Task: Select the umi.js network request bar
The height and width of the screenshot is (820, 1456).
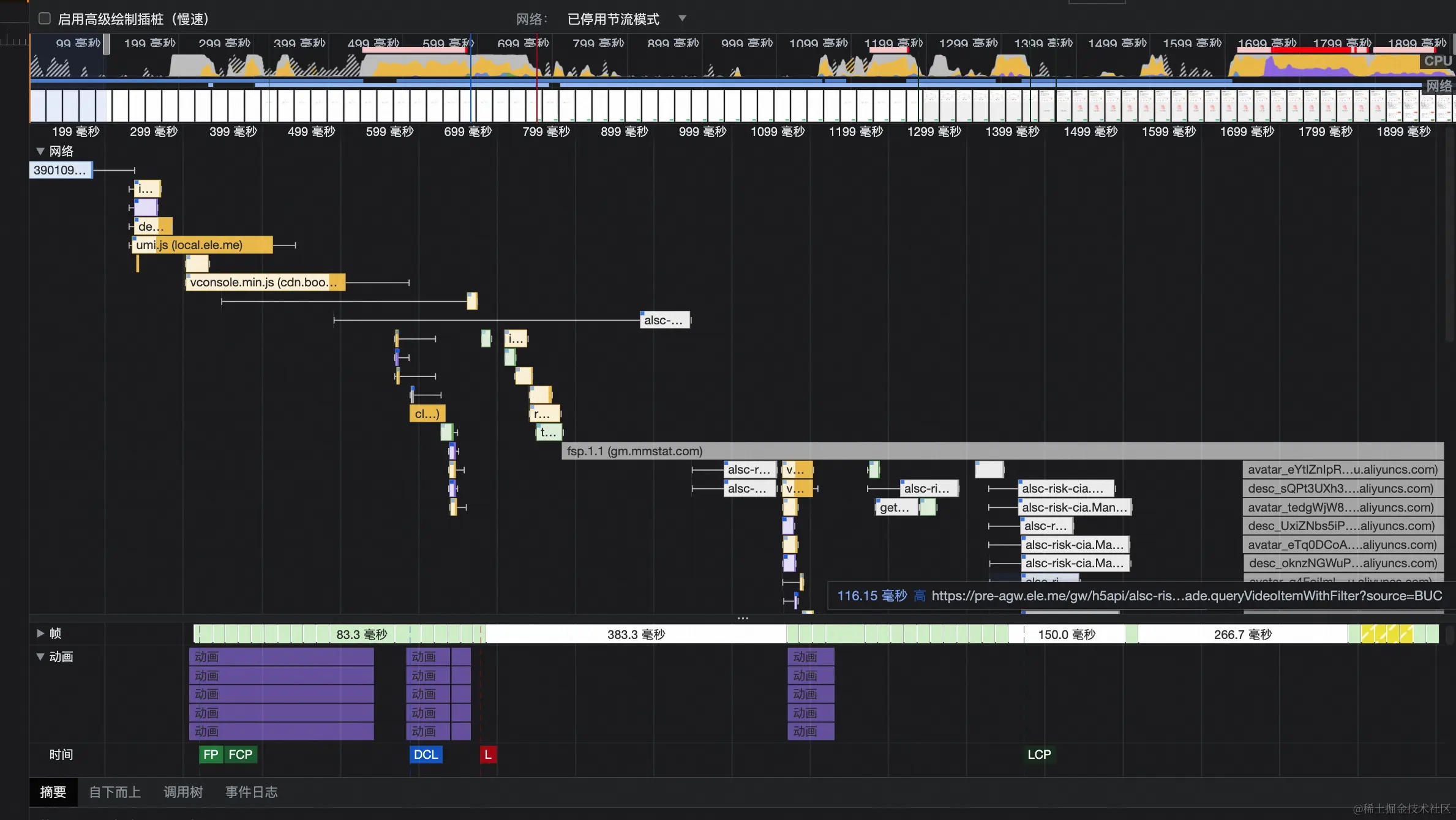Action: (202, 245)
